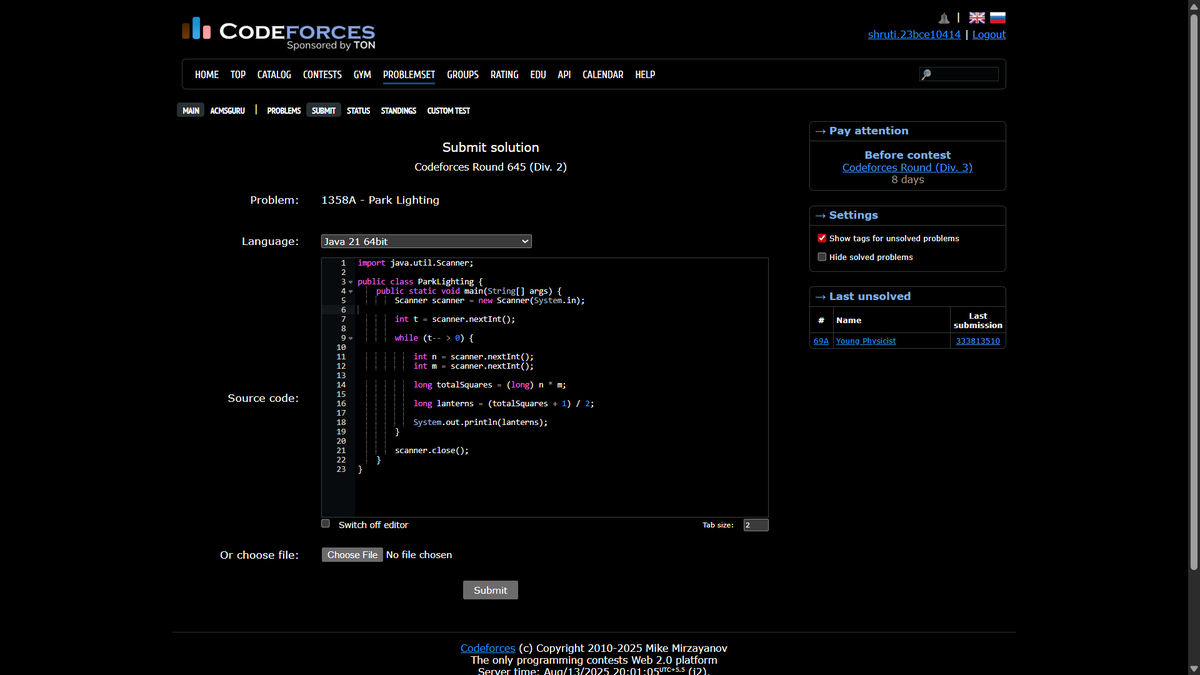Collapse code fold arrow on line 4
The width and height of the screenshot is (1200, 675).
(350, 291)
